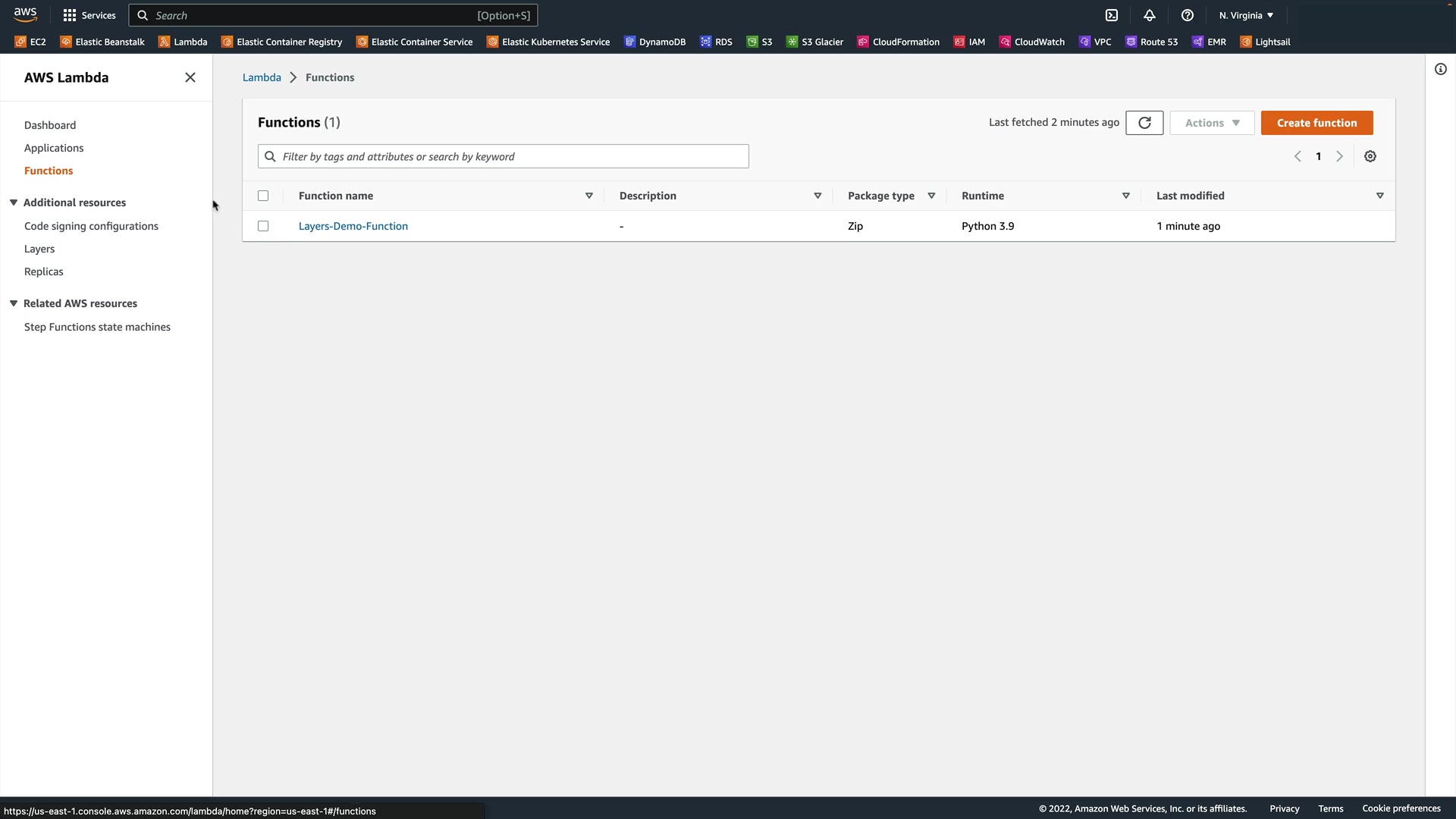Screen dimensions: 1456x819
Task: Refresh the functions list
Action: click(x=1144, y=123)
